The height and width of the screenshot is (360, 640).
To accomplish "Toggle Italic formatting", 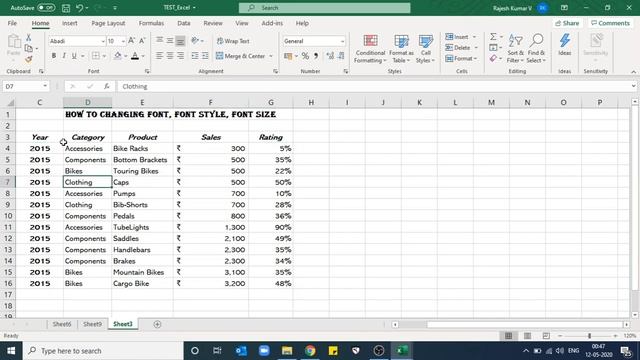I will [64, 56].
